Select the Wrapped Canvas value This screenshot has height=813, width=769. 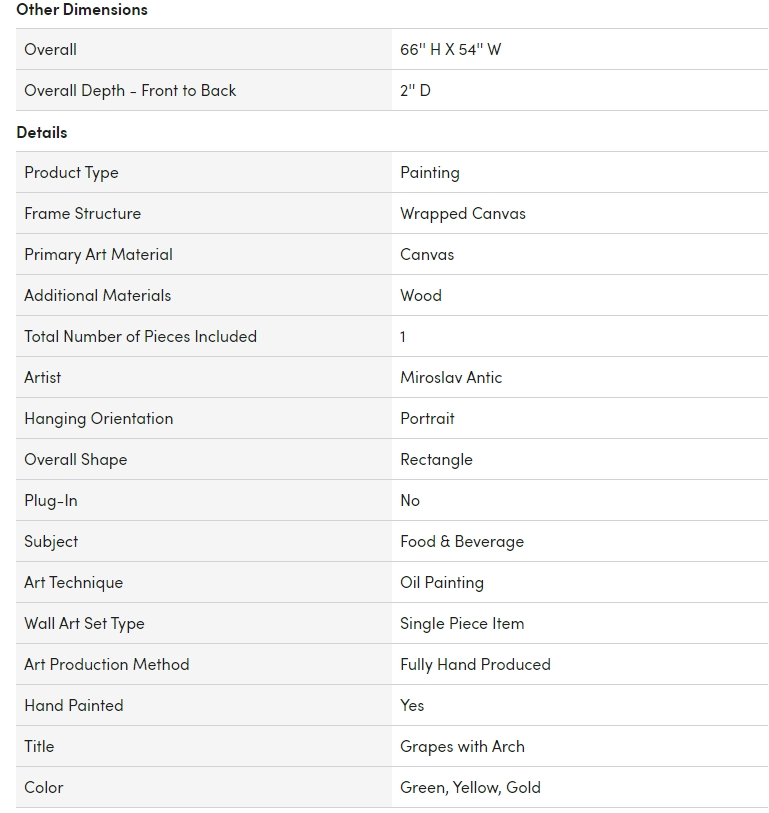pyautogui.click(x=462, y=213)
